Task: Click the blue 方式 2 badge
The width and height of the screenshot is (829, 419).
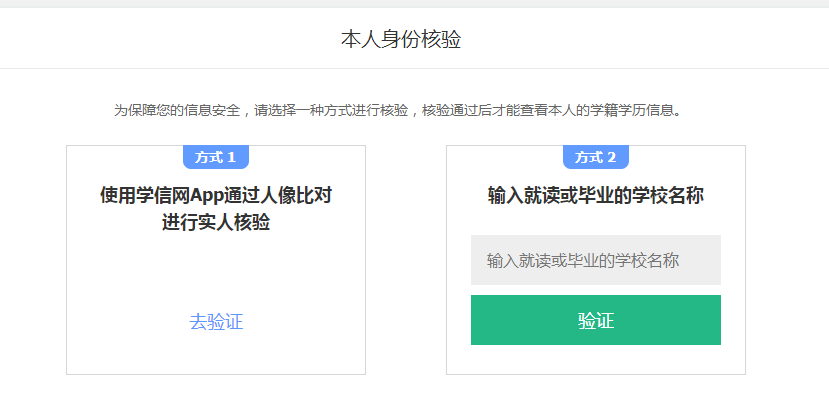Action: [595, 157]
